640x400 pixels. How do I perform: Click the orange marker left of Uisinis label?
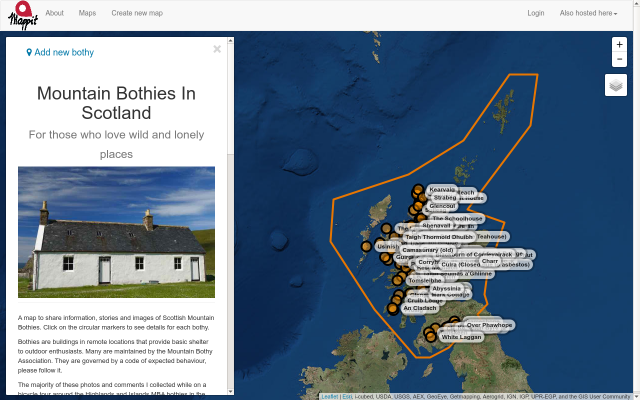367,246
